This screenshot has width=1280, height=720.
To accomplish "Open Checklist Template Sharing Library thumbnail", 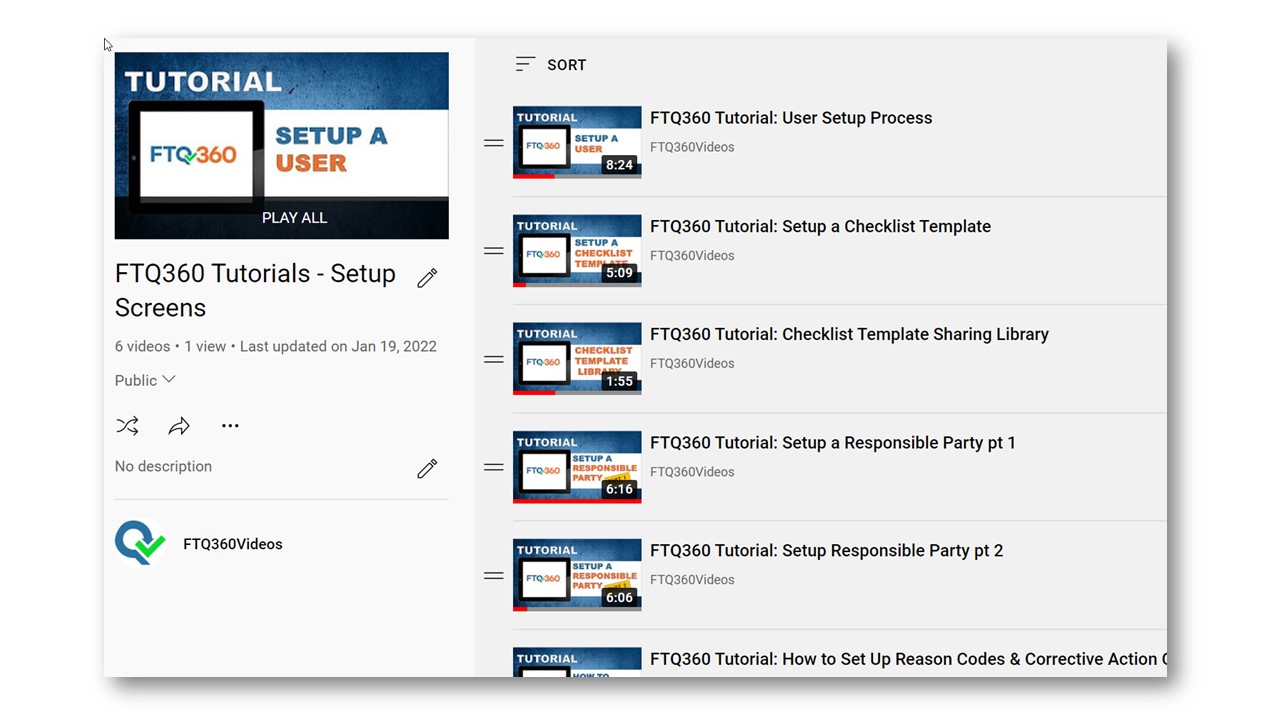I will (x=577, y=358).
